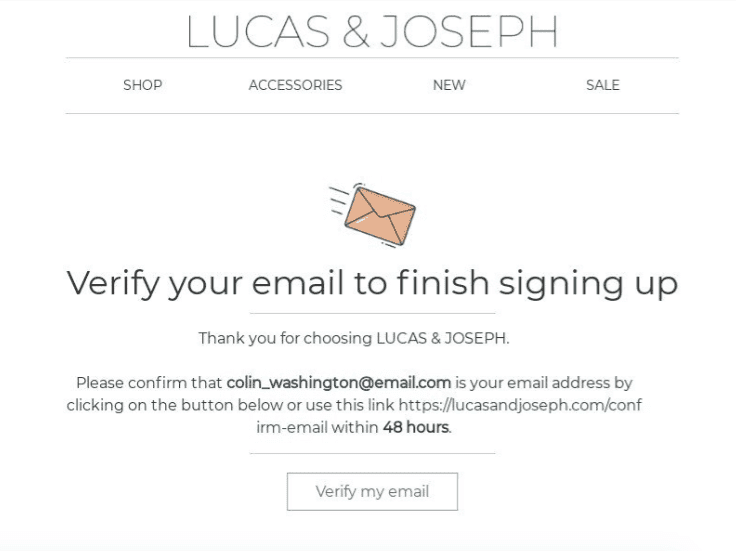
Task: Click the Thank you for choosing line
Action: (x=354, y=338)
